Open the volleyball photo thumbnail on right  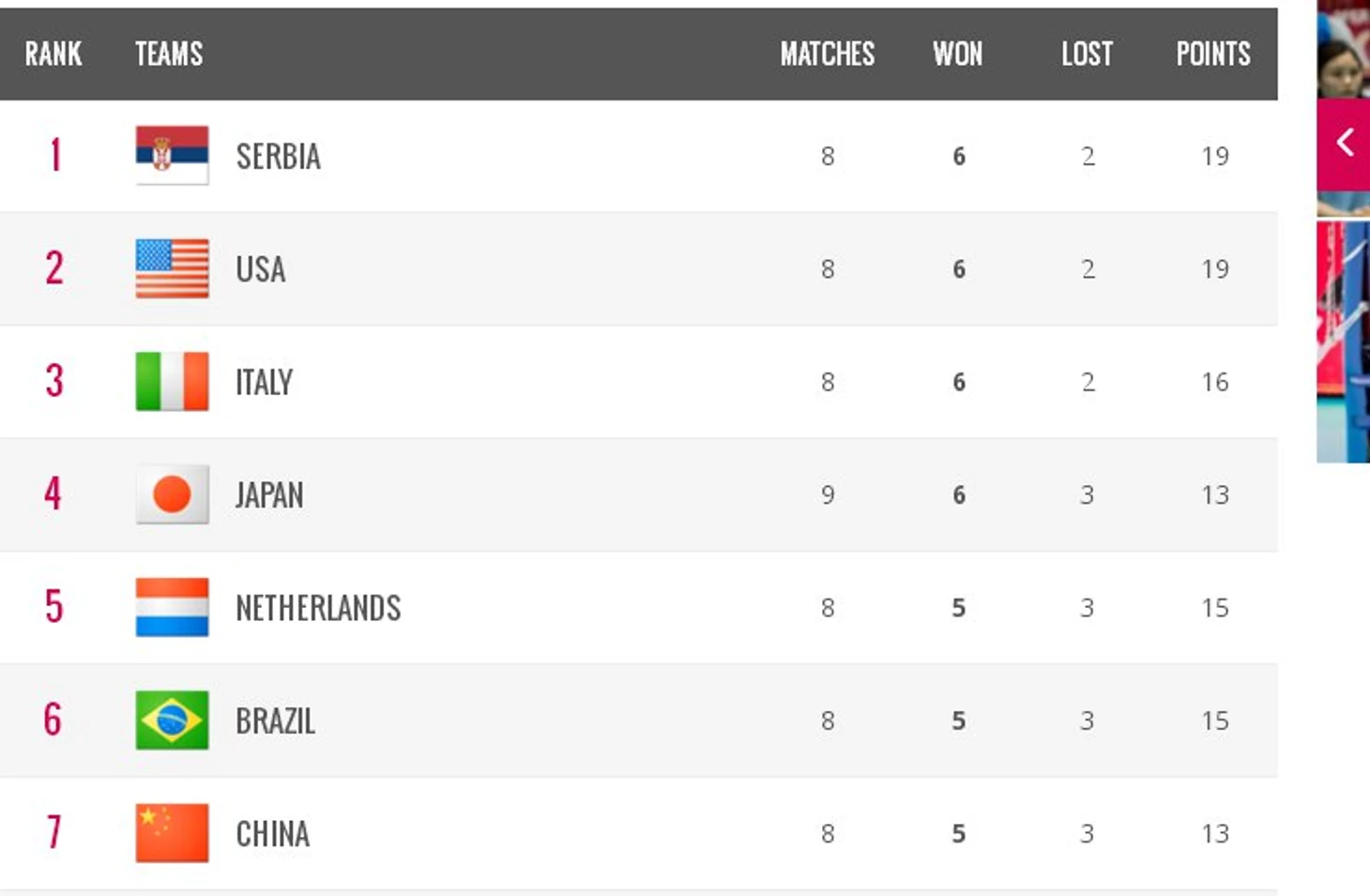1343,342
